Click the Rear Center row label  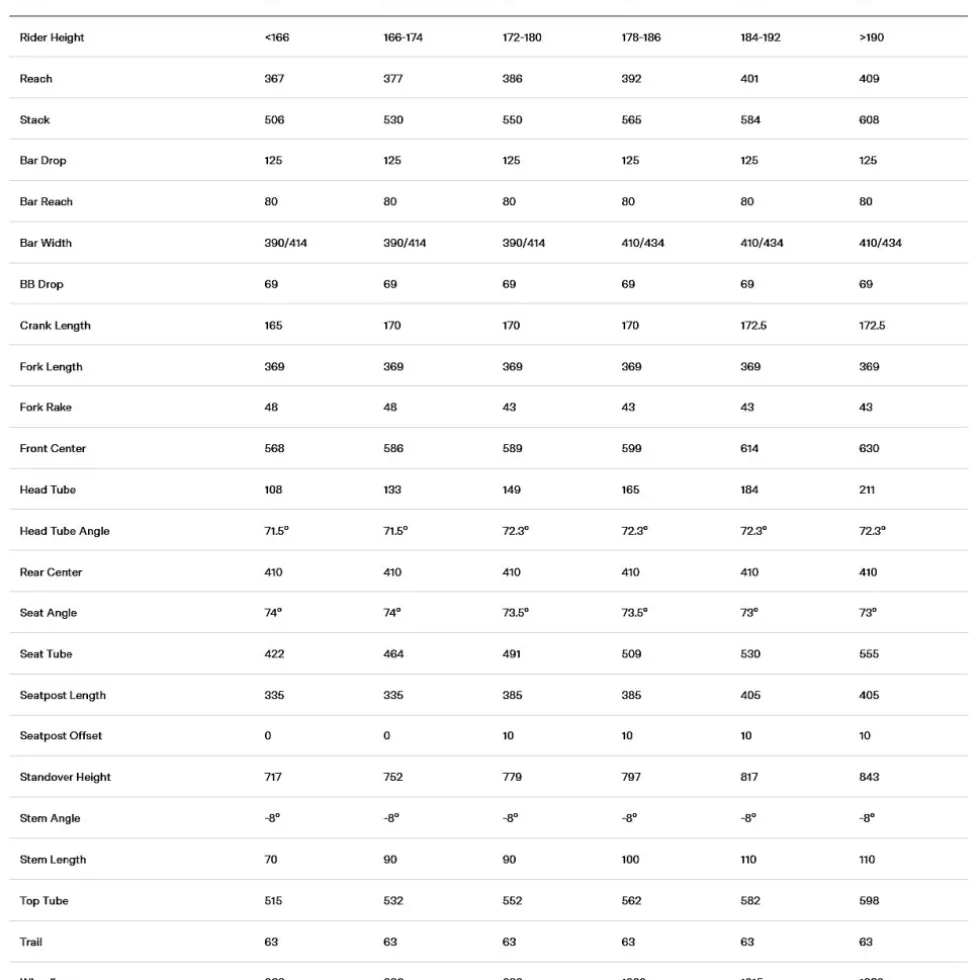coord(51,572)
